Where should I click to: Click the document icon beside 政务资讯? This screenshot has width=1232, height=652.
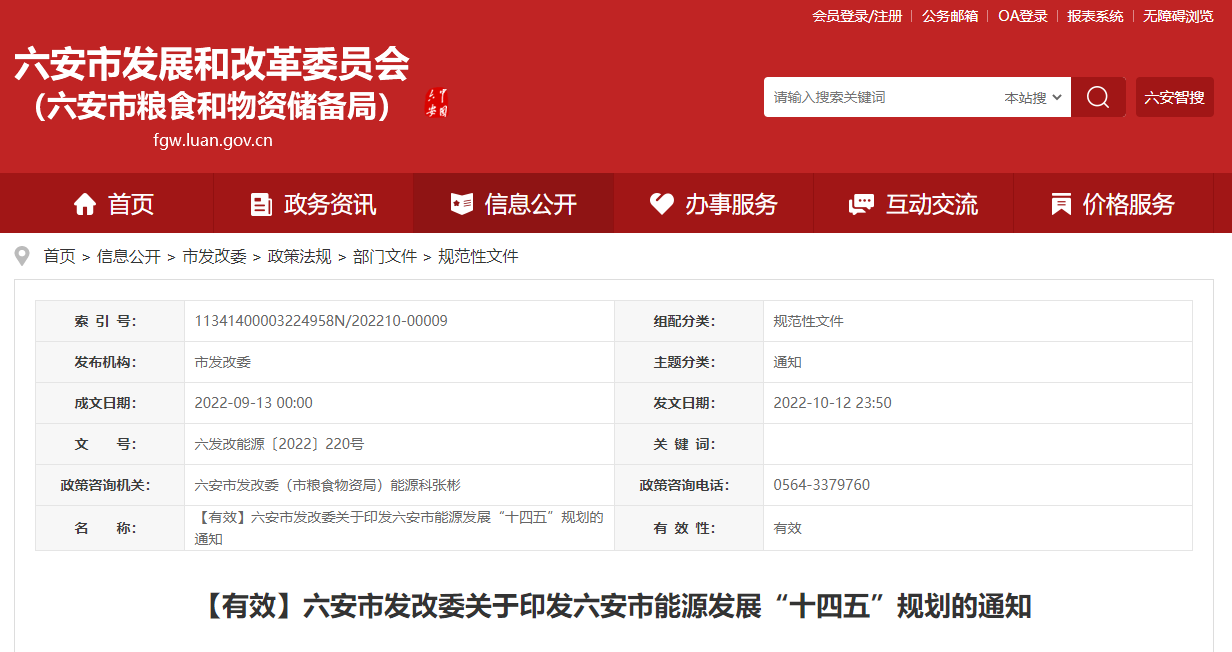(262, 203)
